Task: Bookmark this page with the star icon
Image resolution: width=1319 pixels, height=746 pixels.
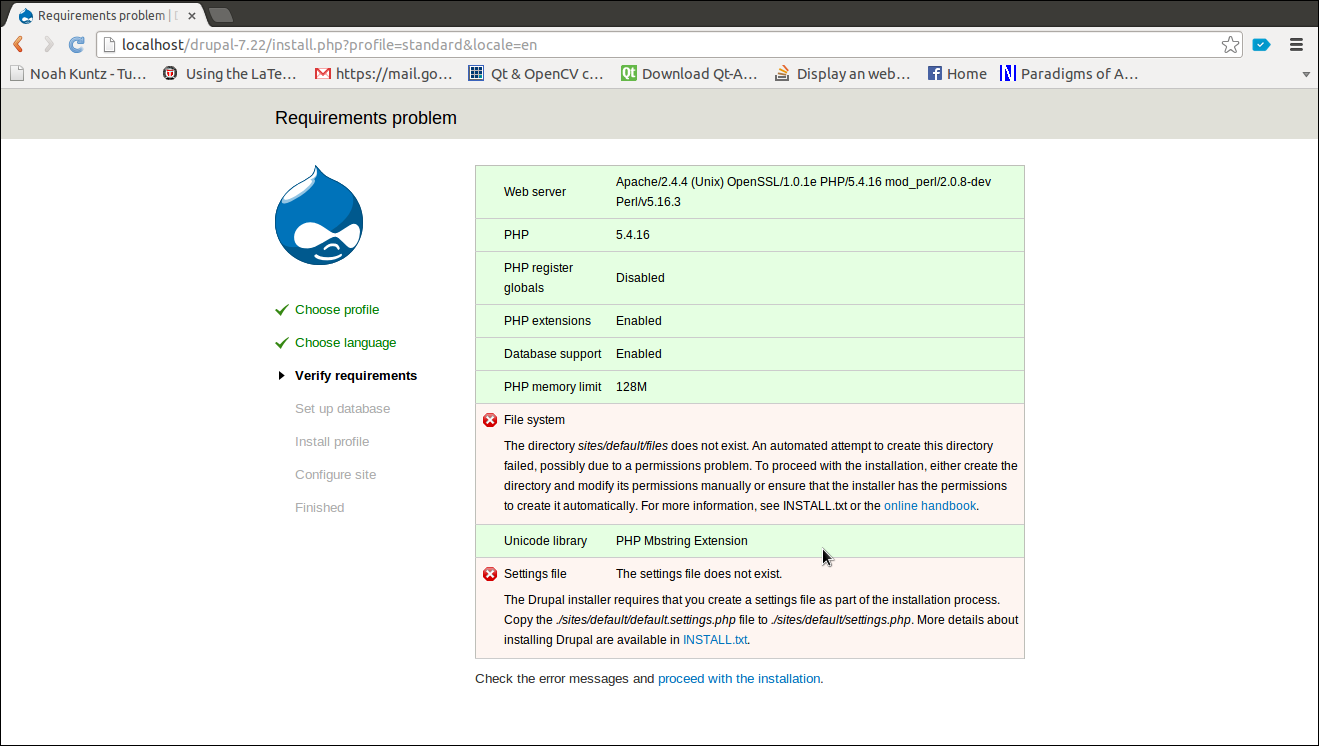Action: click(1230, 44)
